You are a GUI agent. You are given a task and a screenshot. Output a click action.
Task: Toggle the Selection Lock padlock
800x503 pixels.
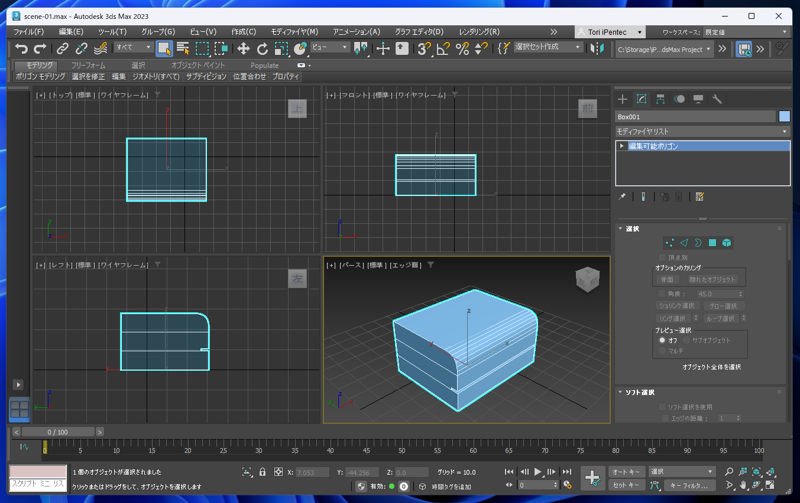262,472
